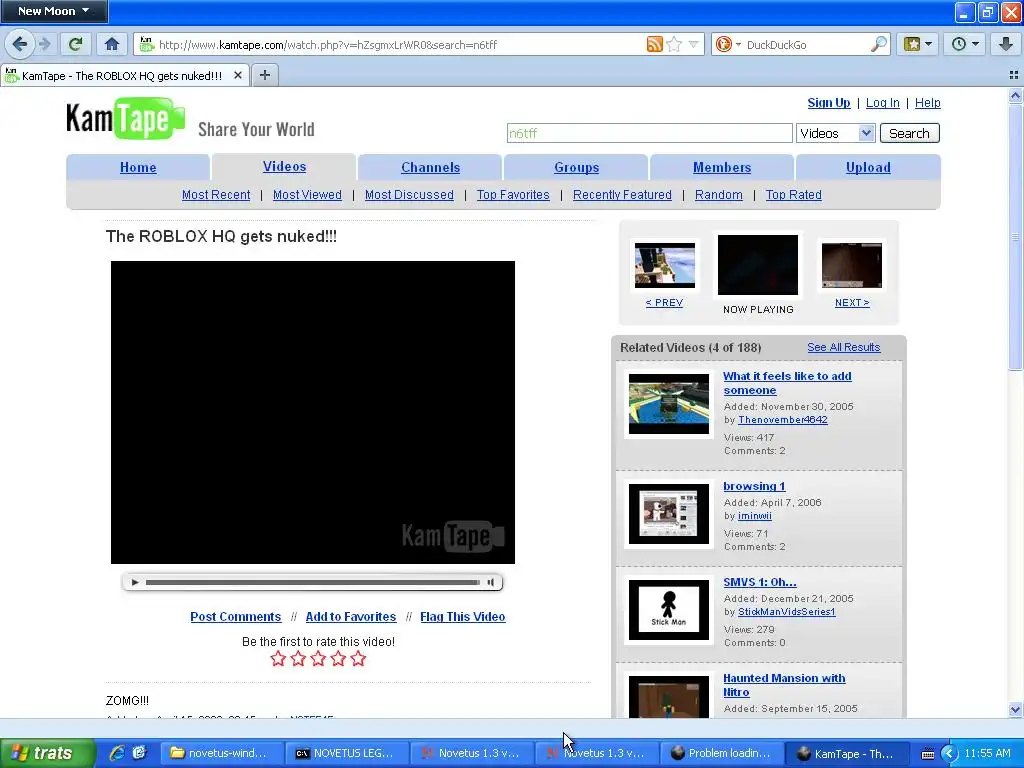Click Most Discussed submenu link
The width and height of the screenshot is (1024, 768).
pyautogui.click(x=409, y=195)
